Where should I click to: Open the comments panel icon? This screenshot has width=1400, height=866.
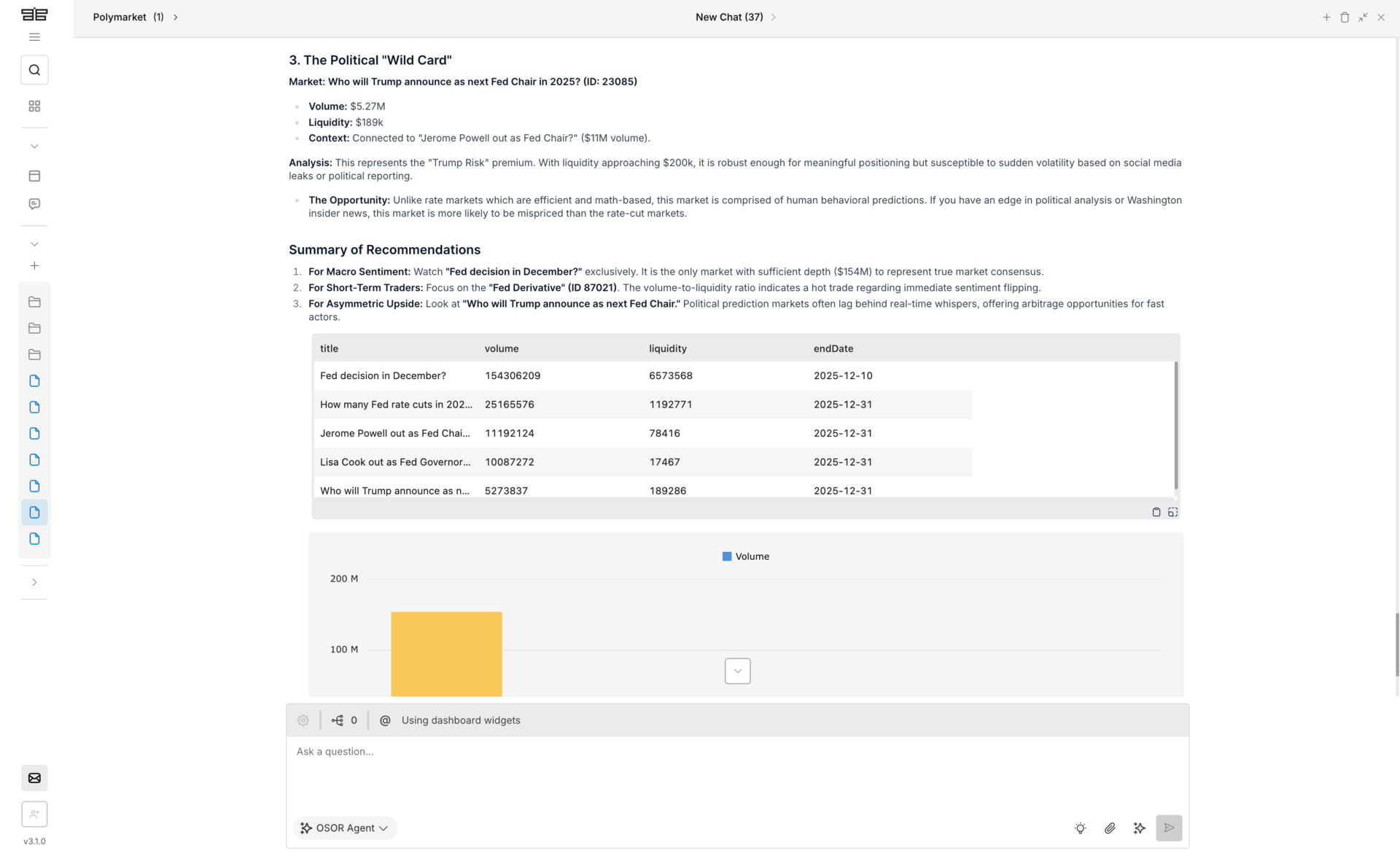pyautogui.click(x=34, y=204)
